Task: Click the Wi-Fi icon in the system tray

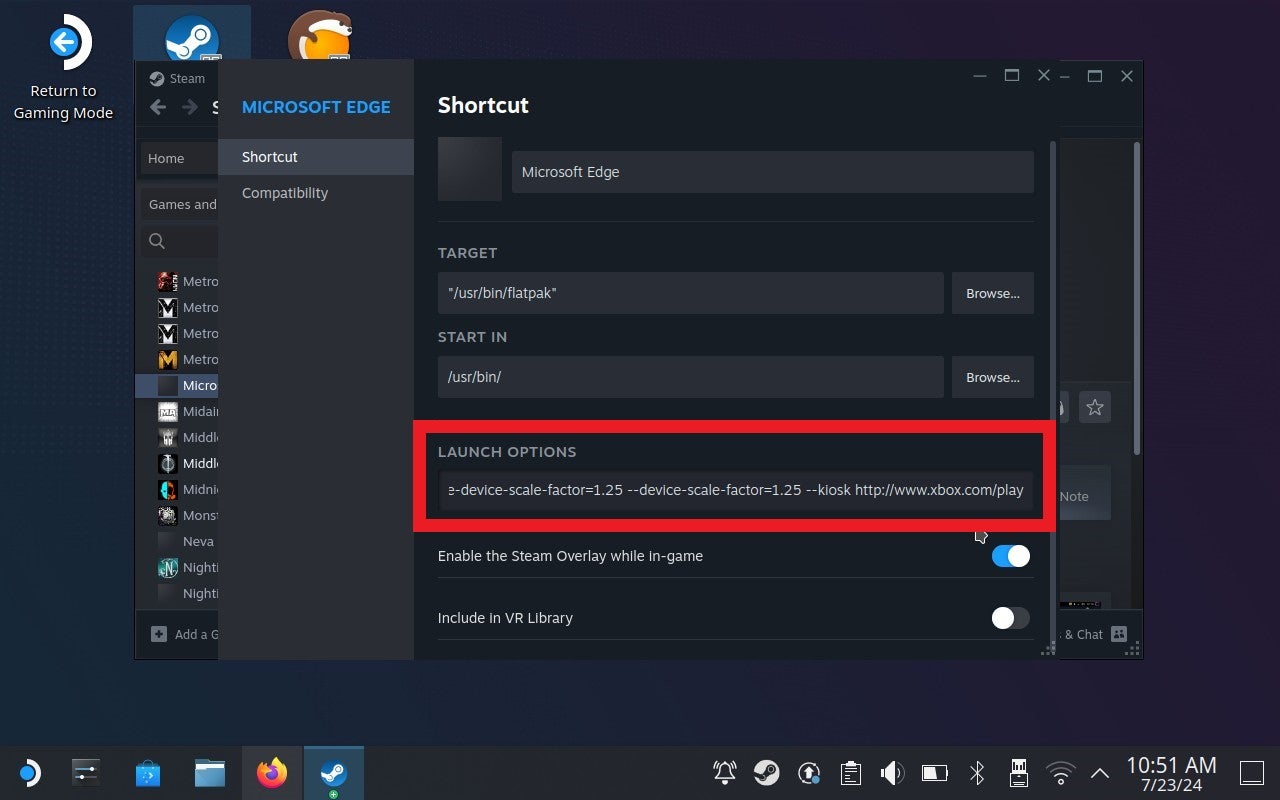Action: 1060,772
